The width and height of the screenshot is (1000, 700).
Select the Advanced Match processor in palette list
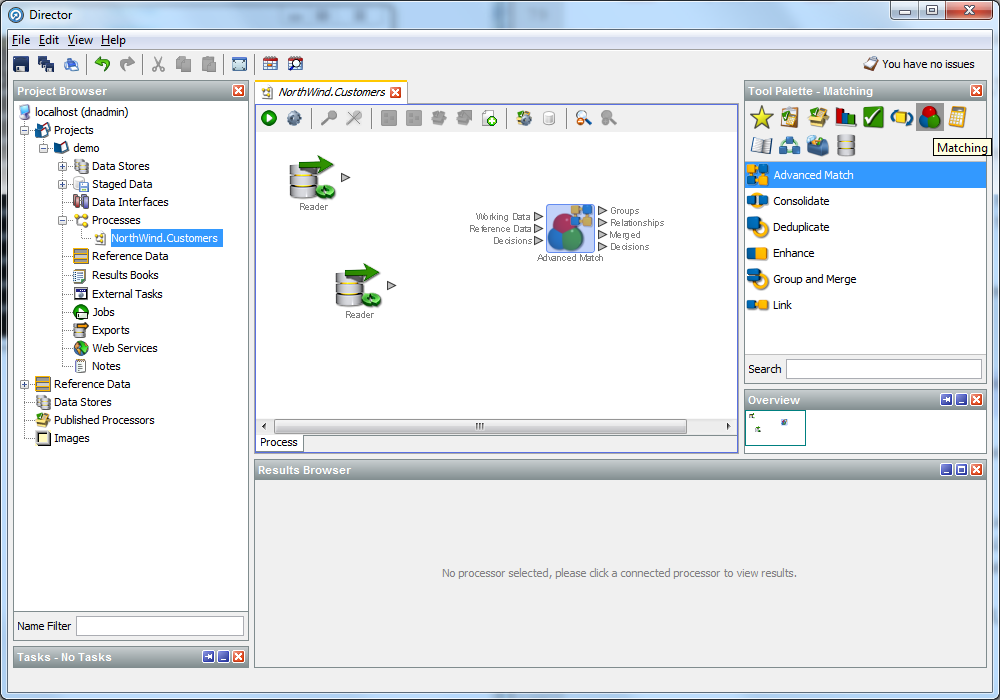coord(865,175)
